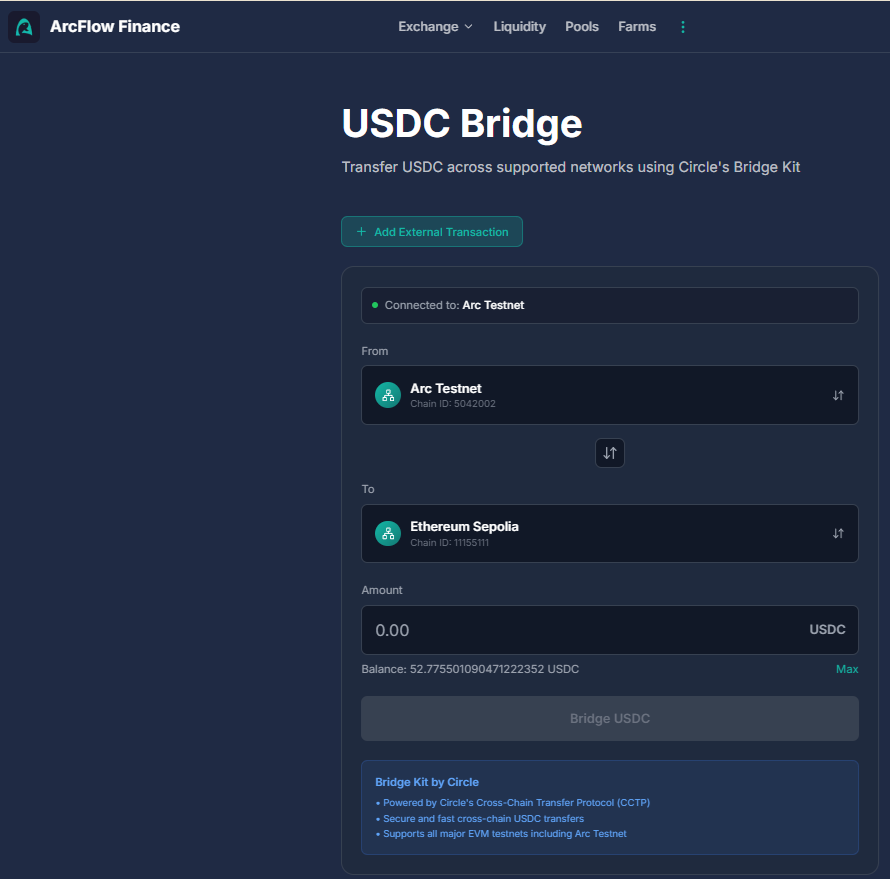The width and height of the screenshot is (890, 879).
Task: Click Chain ID: 5042002 text
Action: coord(453,403)
